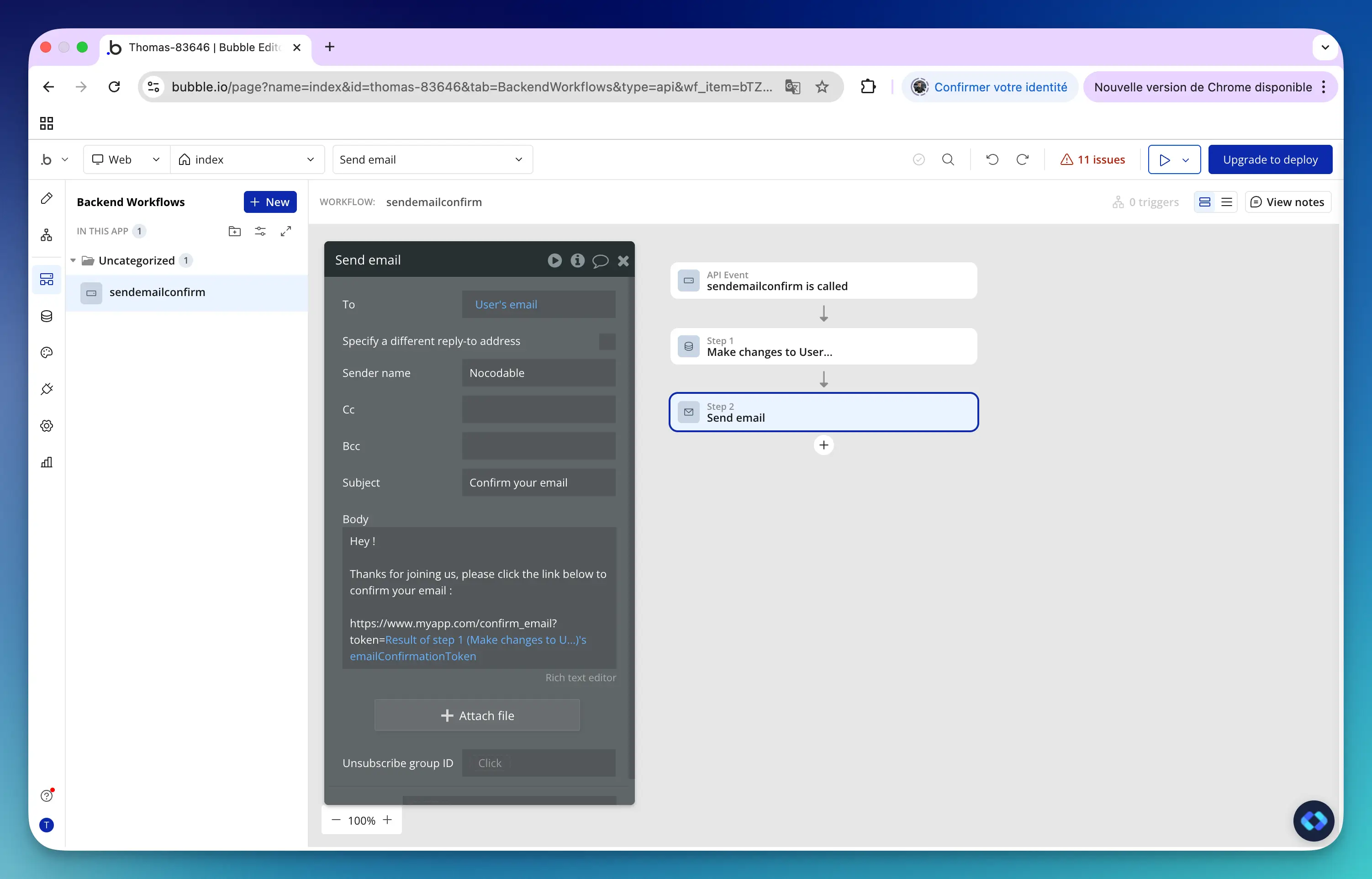Click Attach file button
This screenshot has height=879, width=1372.
477,715
